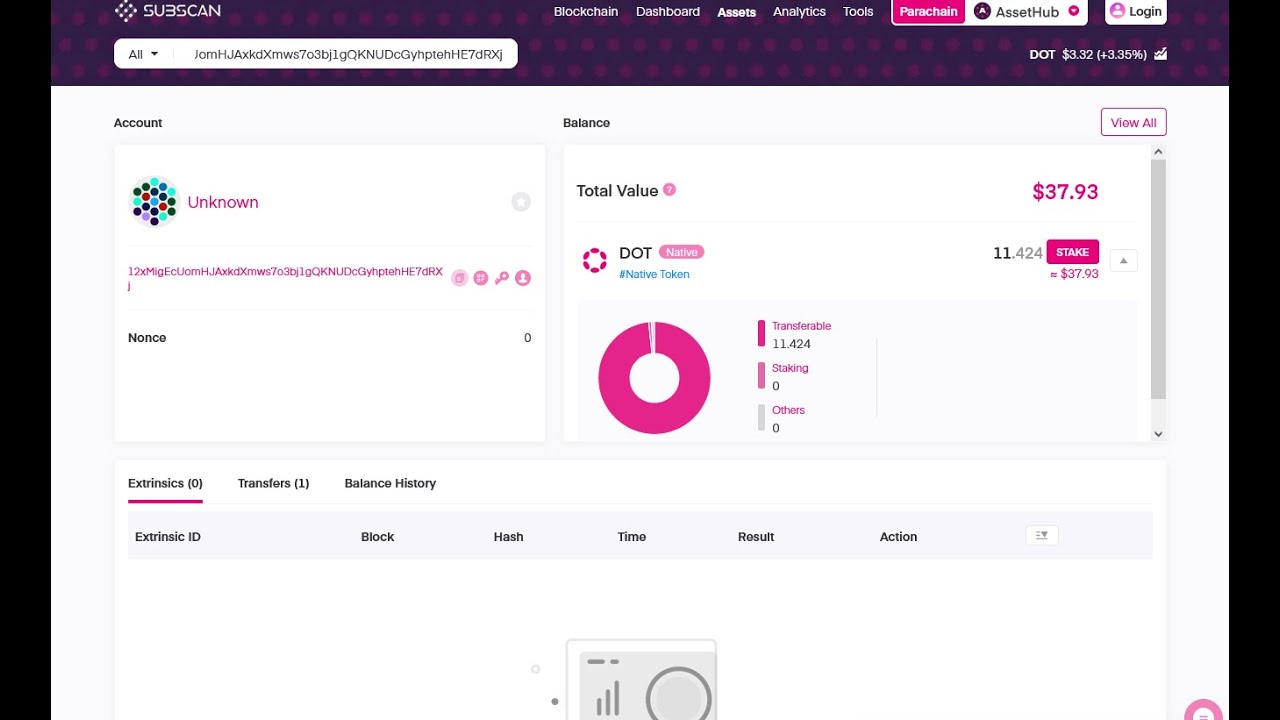Viewport: 1280px width, 720px height.
Task: Click the 11.424 DOT balance amount
Action: [1017, 253]
